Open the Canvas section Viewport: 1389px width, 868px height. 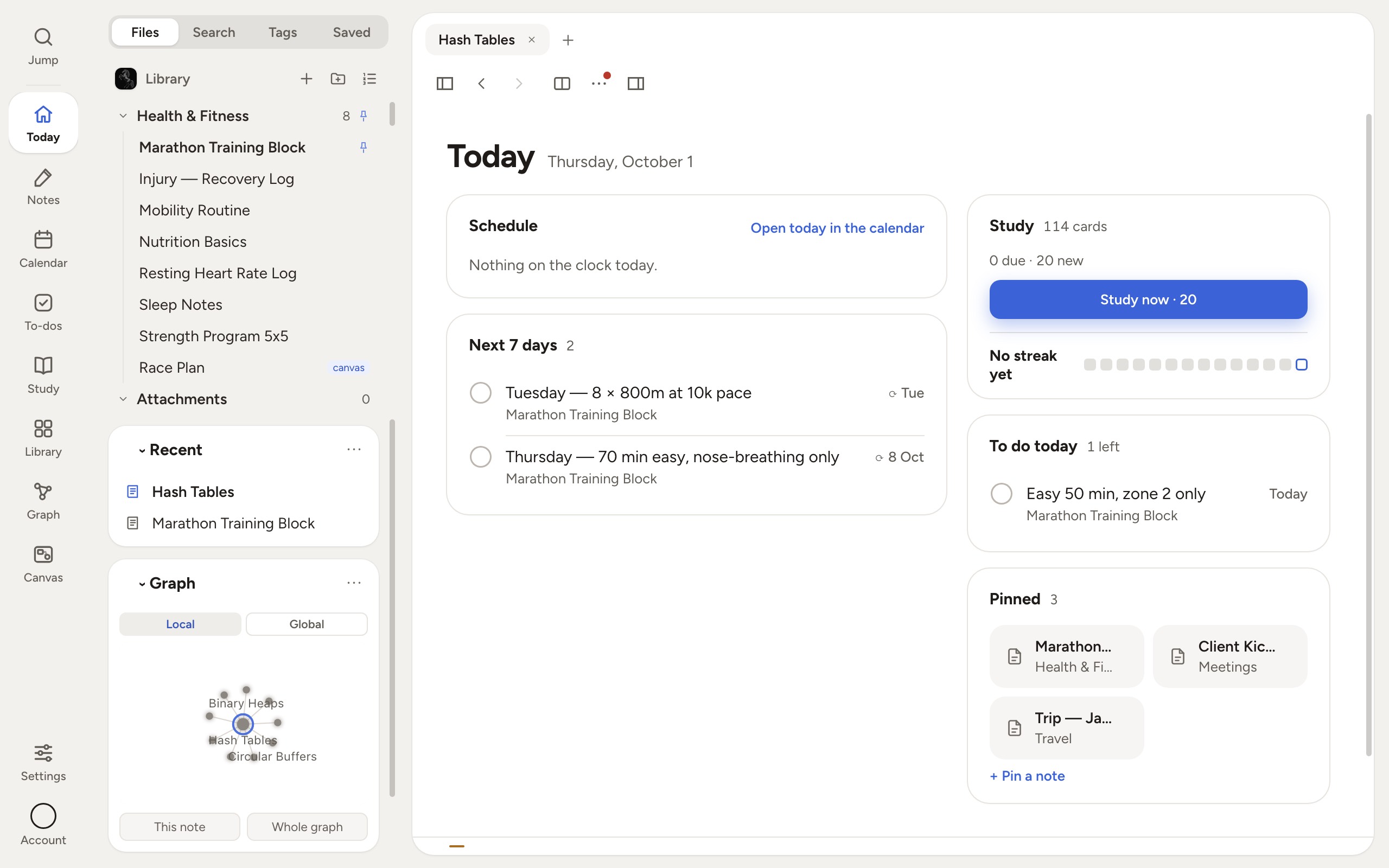43,564
